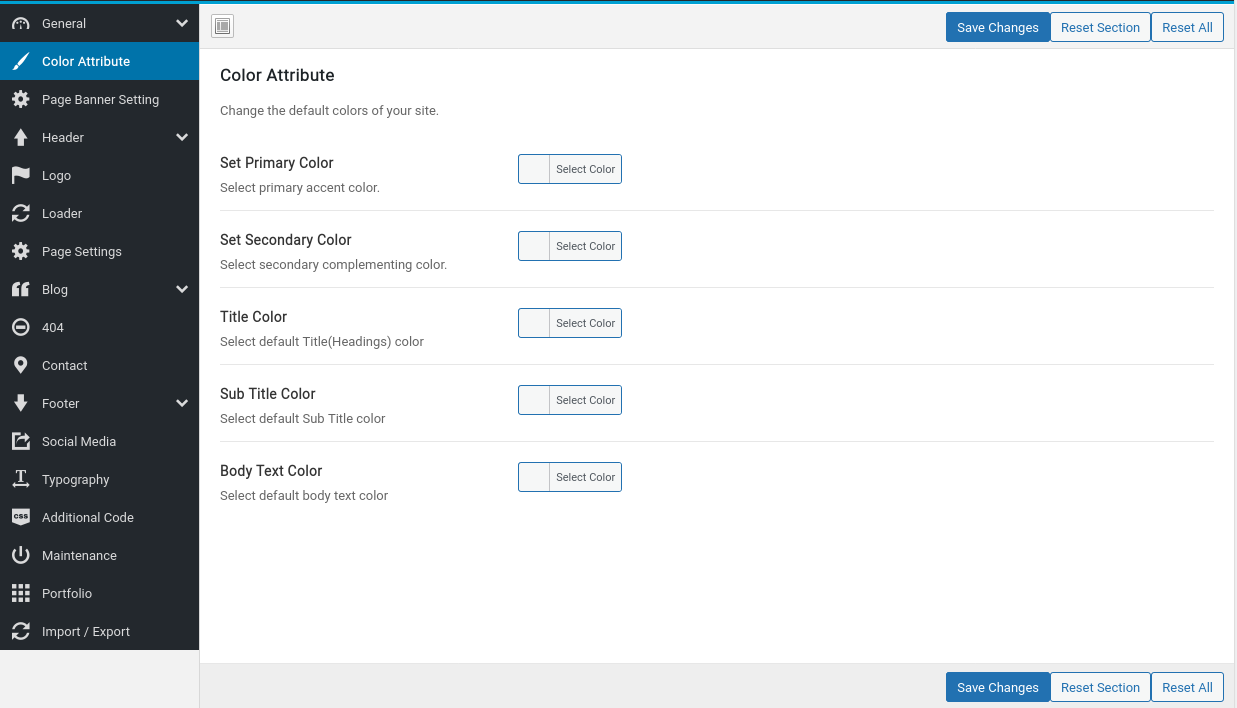
Task: Click the Portfolio grid icon
Action: (x=20, y=593)
